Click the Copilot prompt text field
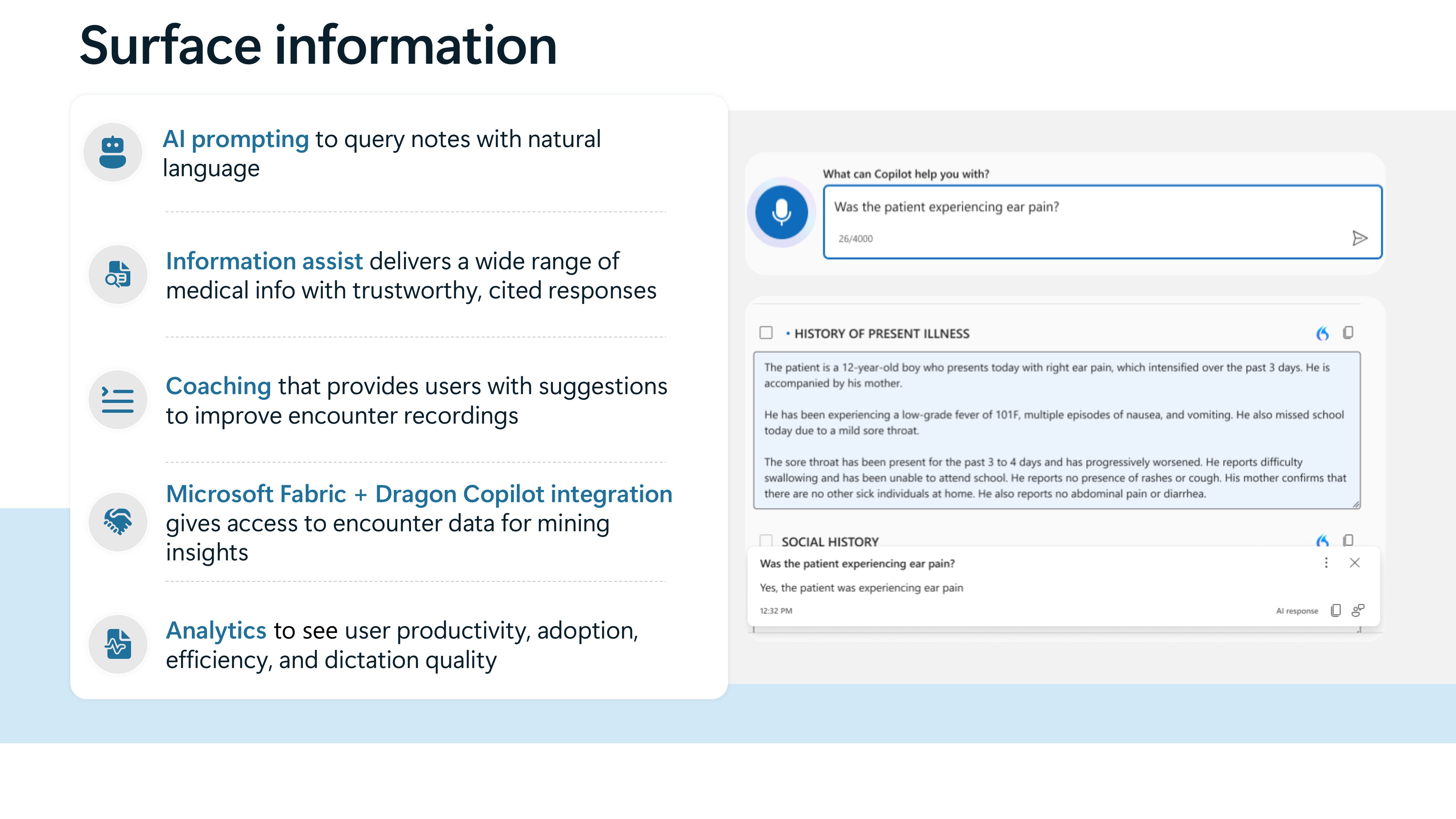Screen dimensions: 1456x819 pos(1102,222)
